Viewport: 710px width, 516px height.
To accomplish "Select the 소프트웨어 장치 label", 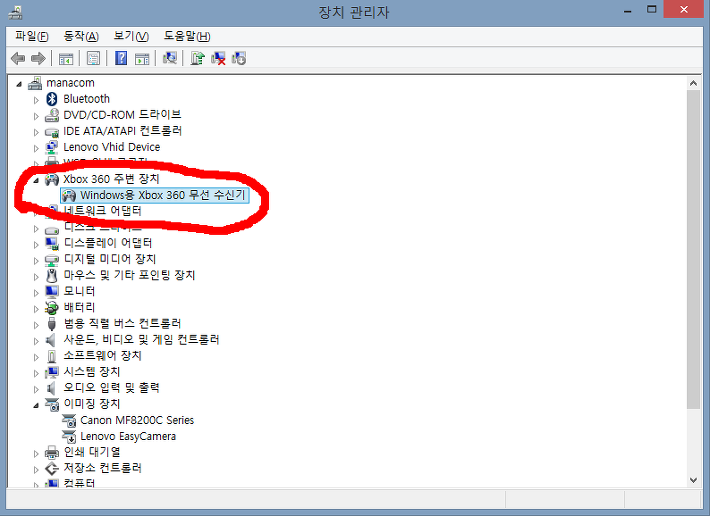I will (102, 356).
